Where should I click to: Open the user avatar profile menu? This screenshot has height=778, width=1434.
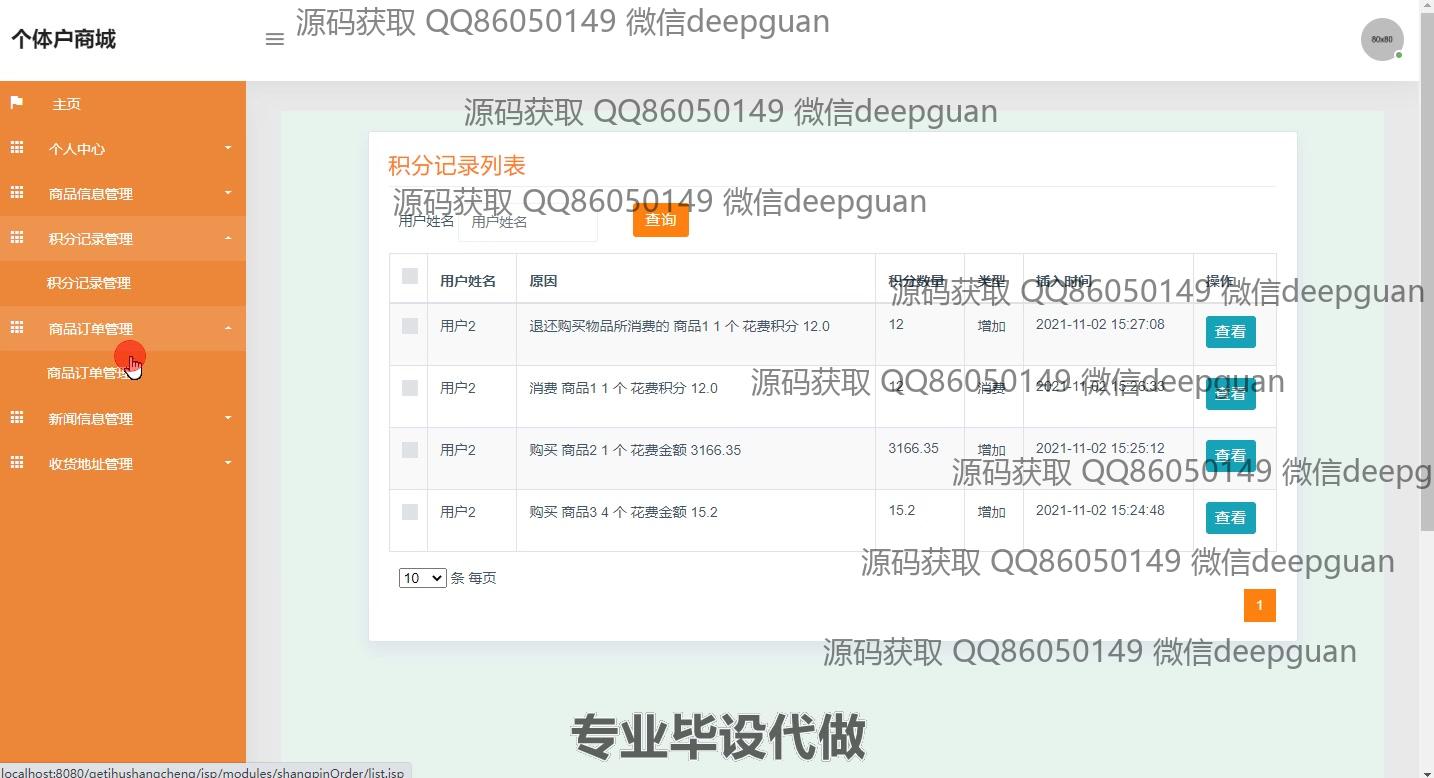pos(1381,40)
